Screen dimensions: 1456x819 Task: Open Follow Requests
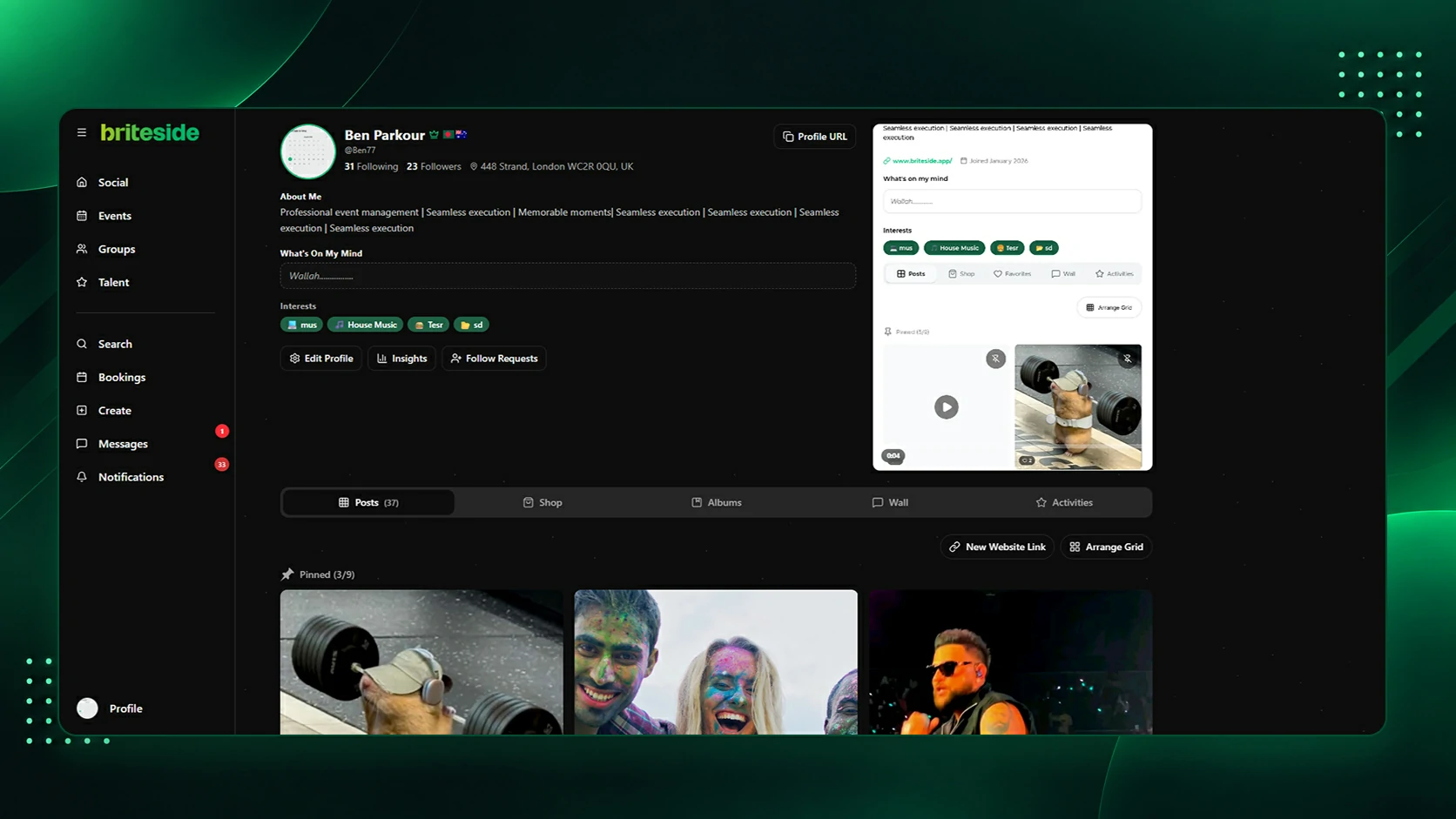[x=494, y=359]
